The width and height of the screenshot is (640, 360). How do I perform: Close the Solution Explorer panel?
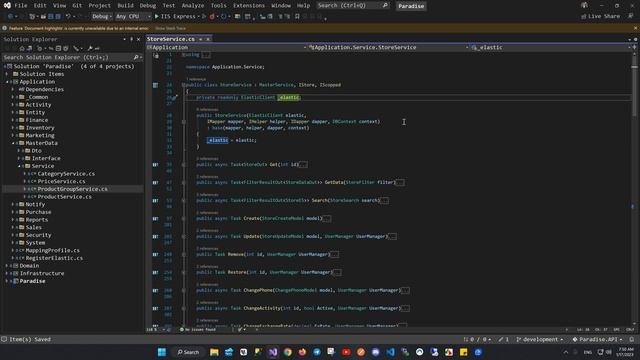[x=138, y=39]
